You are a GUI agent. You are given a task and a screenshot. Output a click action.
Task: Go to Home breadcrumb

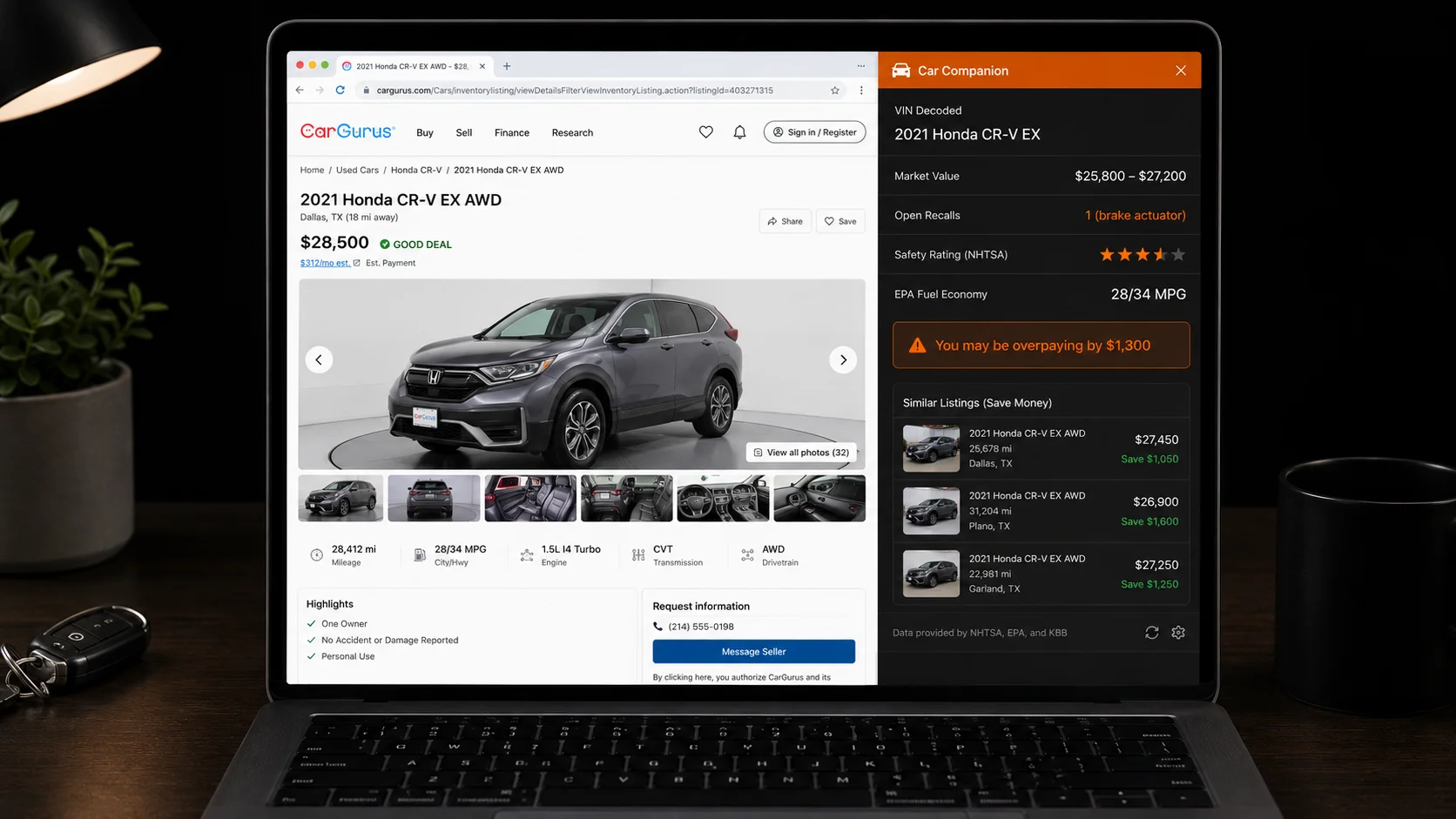click(x=312, y=171)
